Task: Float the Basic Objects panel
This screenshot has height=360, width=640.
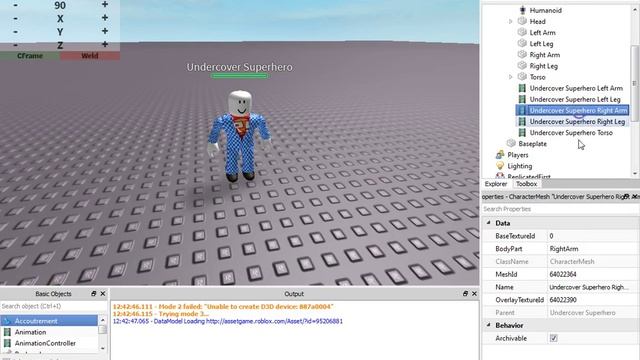Action: [x=93, y=293]
